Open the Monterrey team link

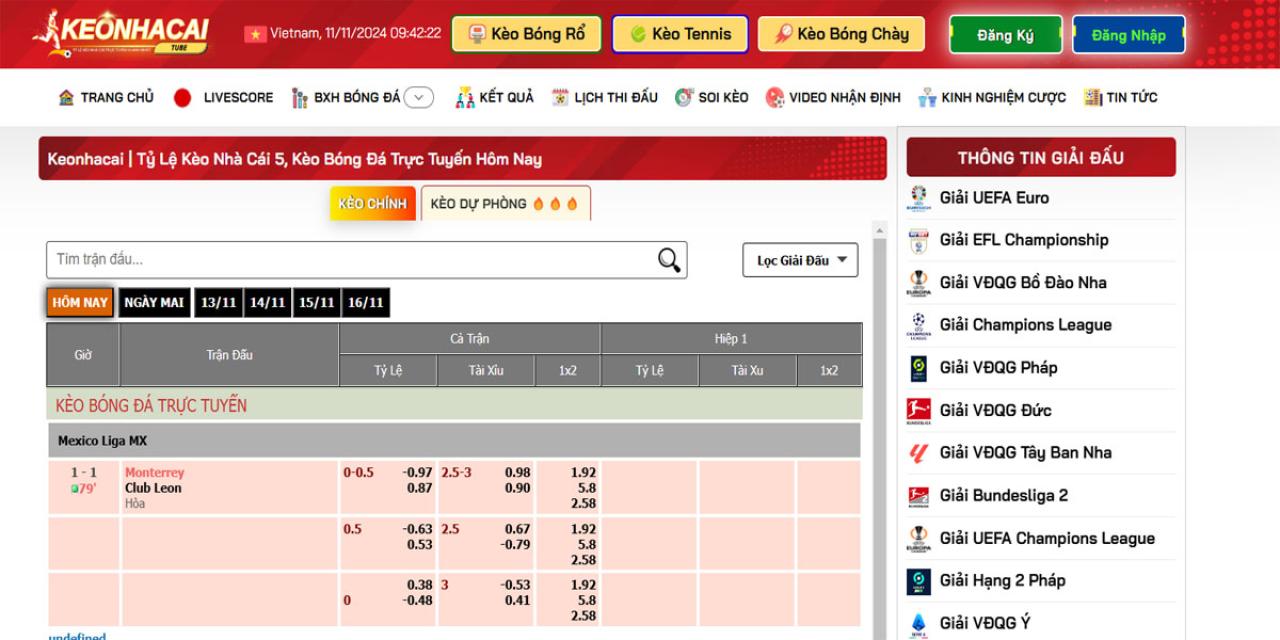point(154,472)
